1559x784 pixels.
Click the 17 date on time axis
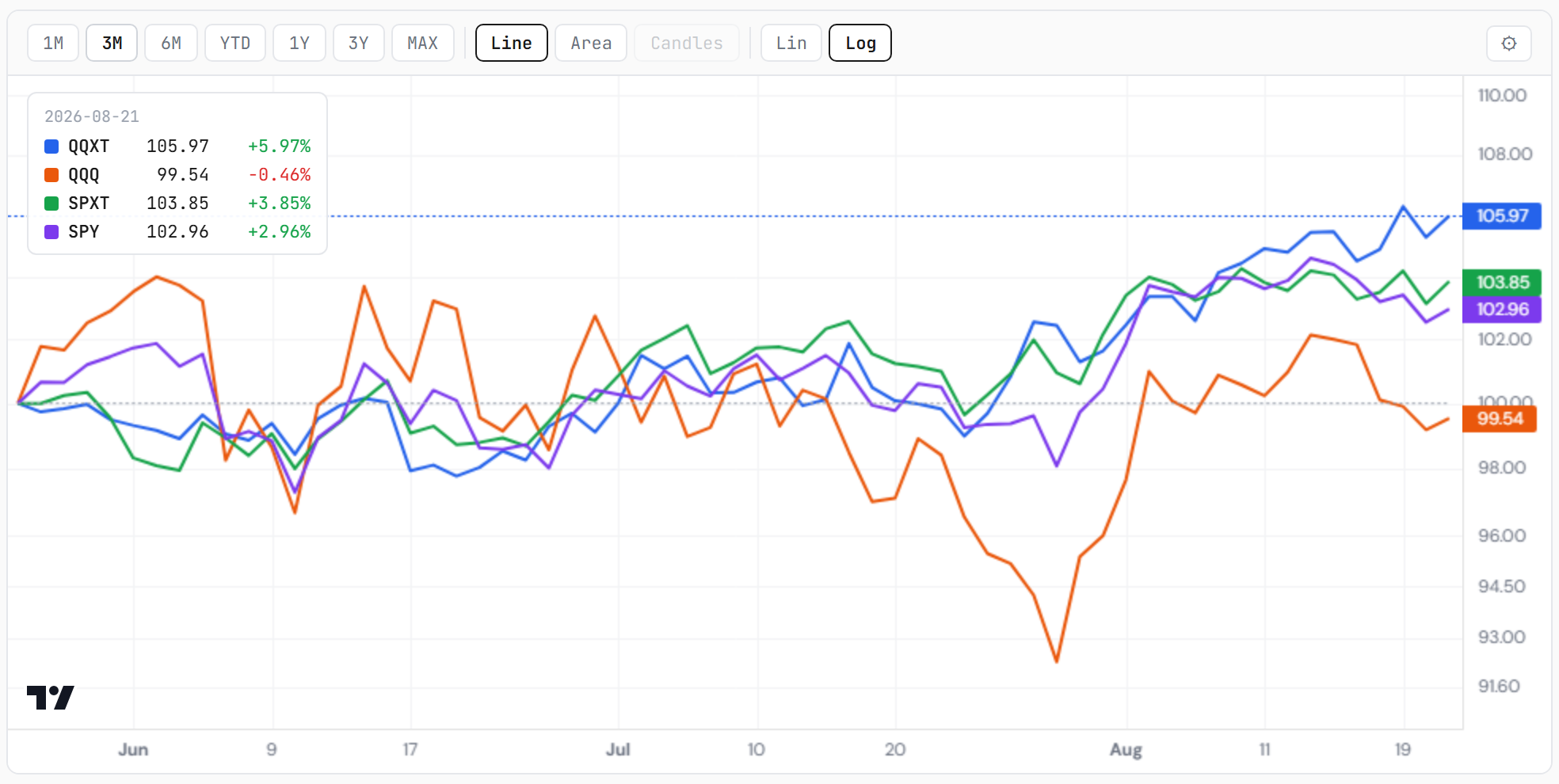(410, 750)
